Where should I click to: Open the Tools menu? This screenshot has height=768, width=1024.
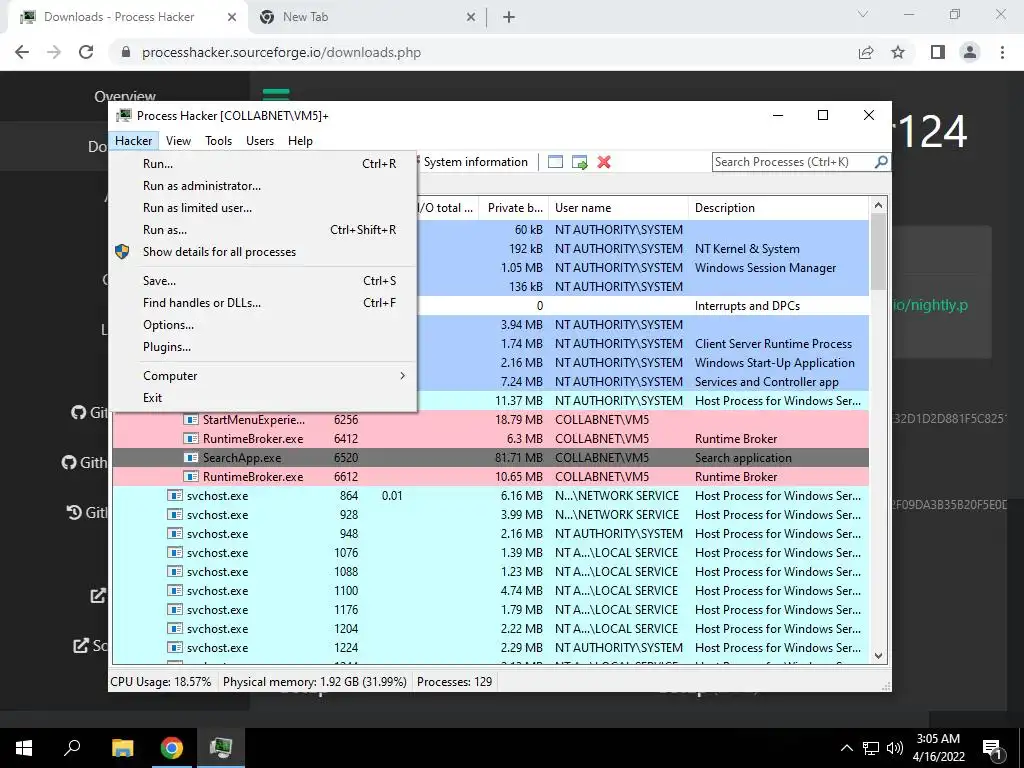point(218,141)
